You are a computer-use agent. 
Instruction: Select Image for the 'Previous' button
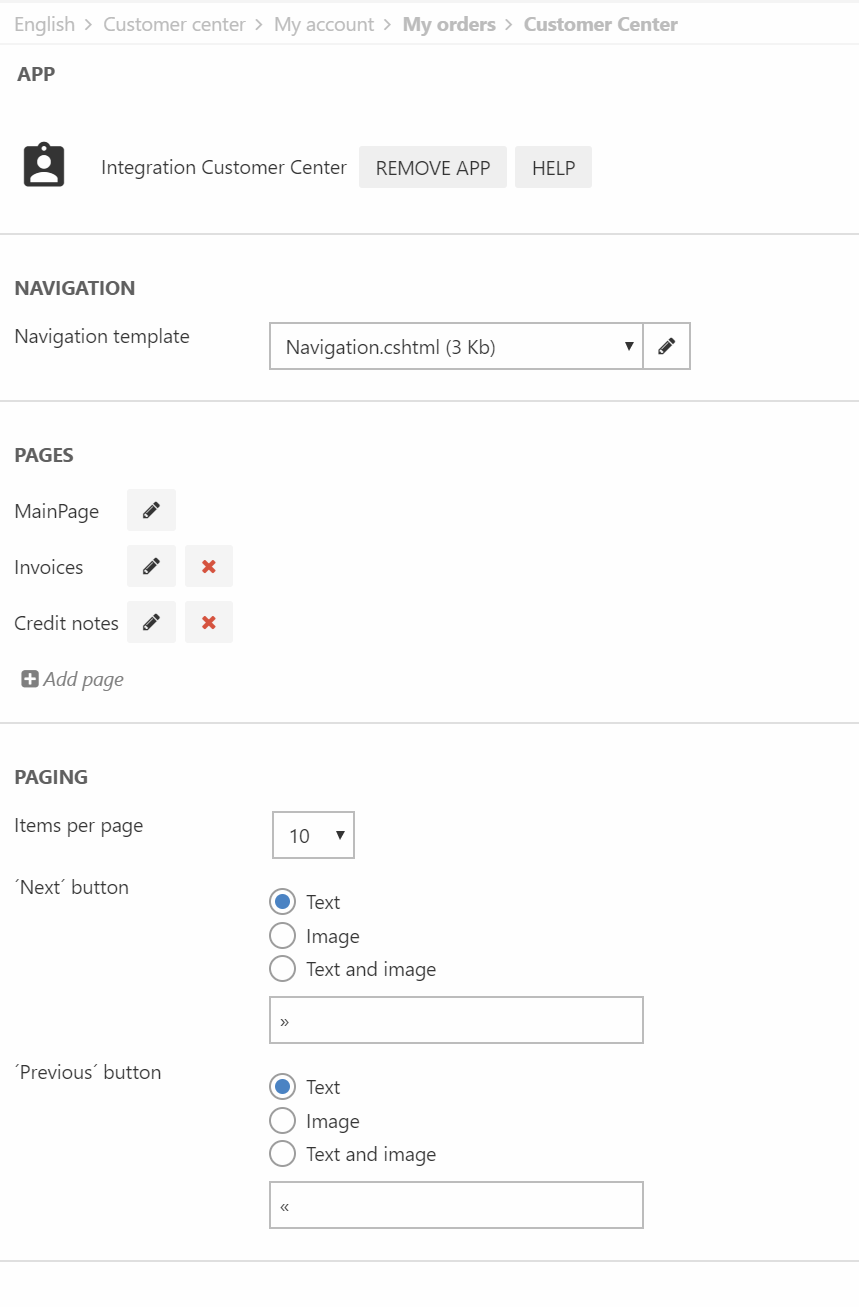(283, 1121)
